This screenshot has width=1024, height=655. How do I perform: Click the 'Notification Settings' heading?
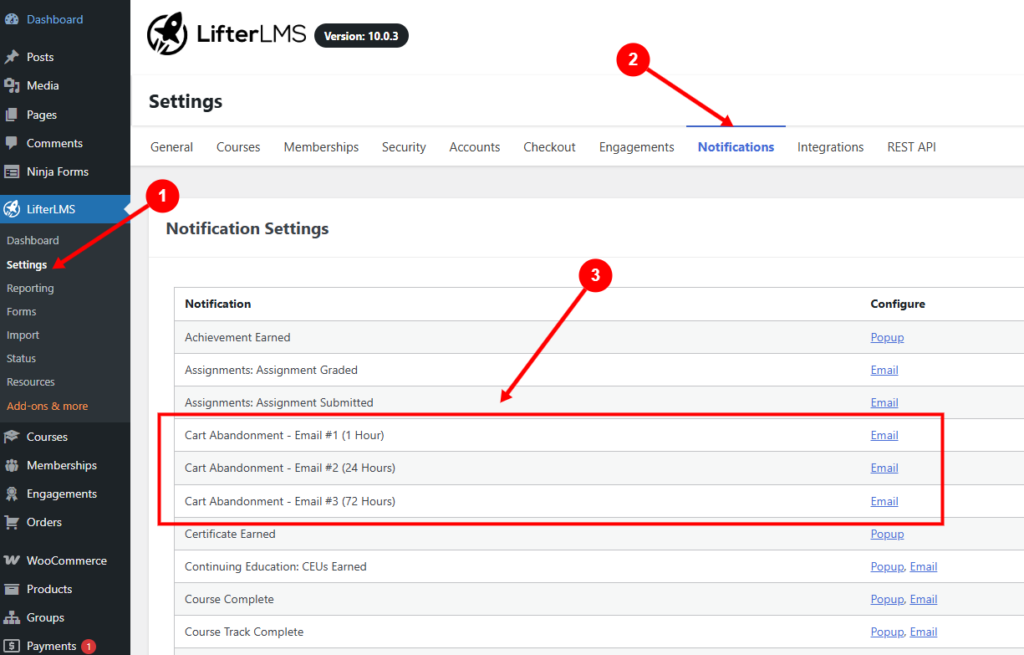[x=247, y=229]
